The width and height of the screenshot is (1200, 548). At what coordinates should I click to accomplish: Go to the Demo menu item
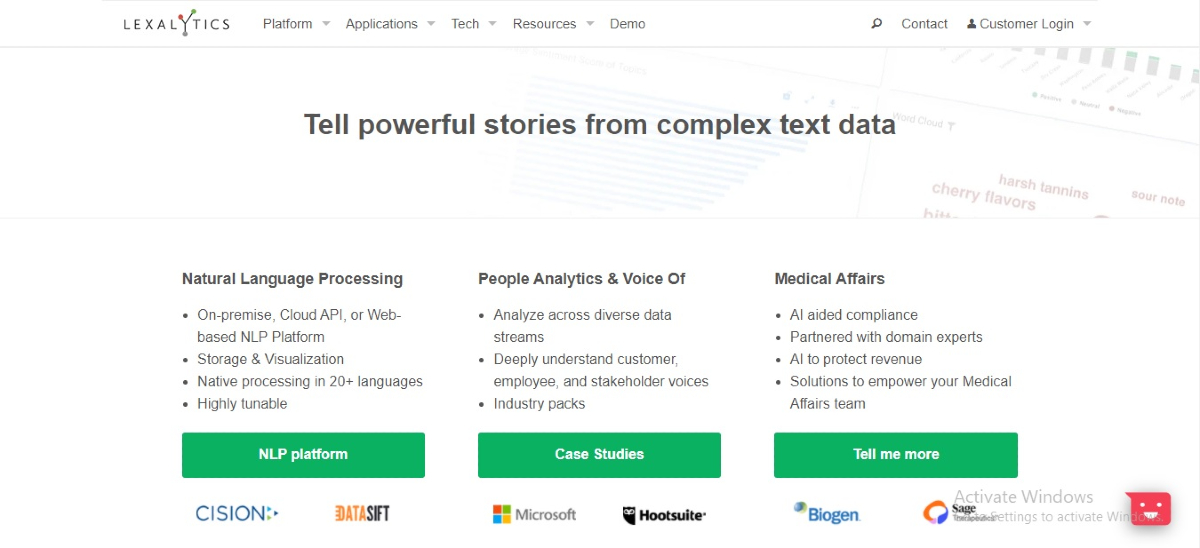(x=627, y=24)
